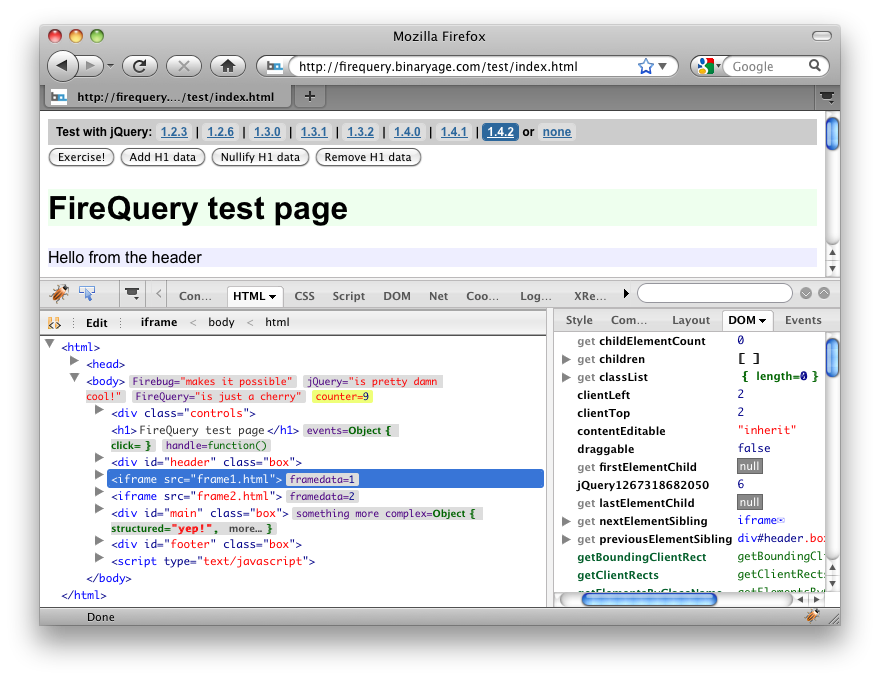Click the back navigation arrow button

click(x=63, y=66)
